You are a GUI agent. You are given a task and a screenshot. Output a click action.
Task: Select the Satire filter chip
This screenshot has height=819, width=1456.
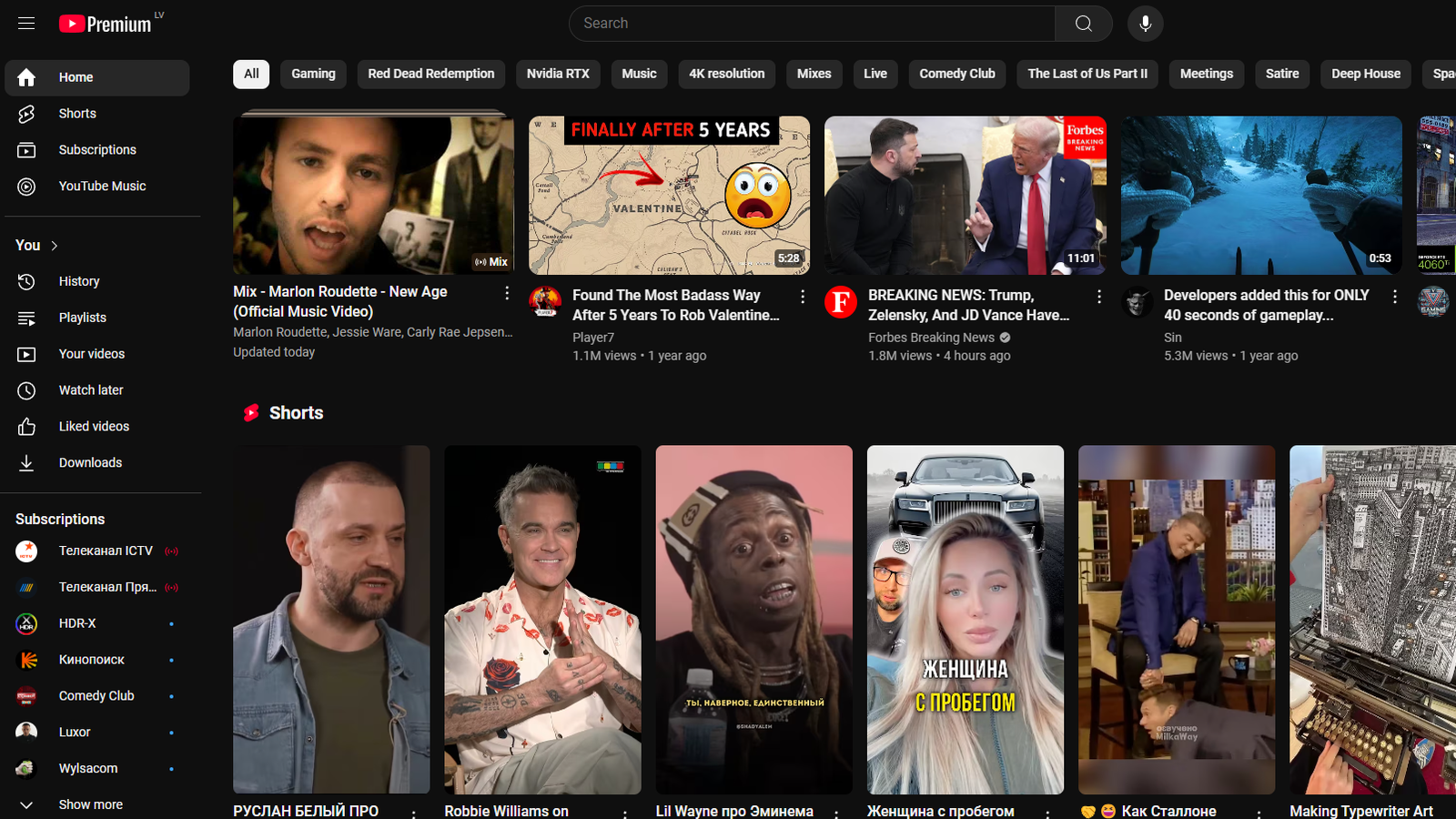(1282, 74)
